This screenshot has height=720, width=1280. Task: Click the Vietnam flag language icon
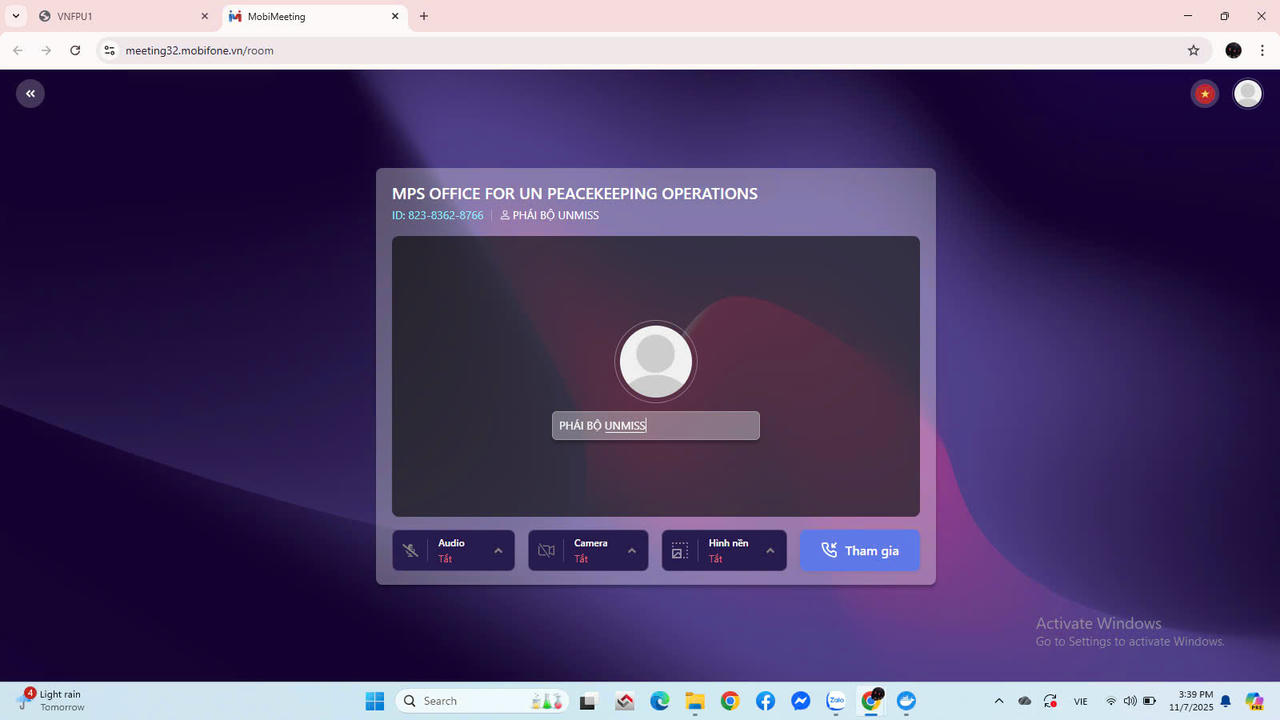tap(1205, 94)
